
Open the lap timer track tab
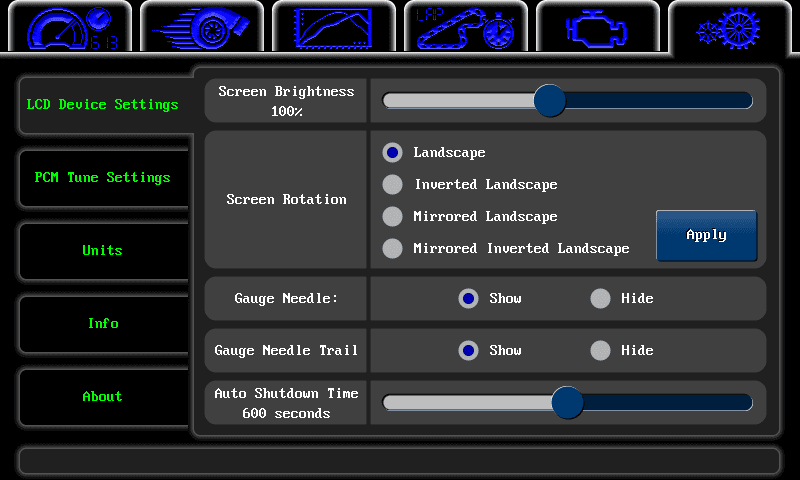coord(466,27)
